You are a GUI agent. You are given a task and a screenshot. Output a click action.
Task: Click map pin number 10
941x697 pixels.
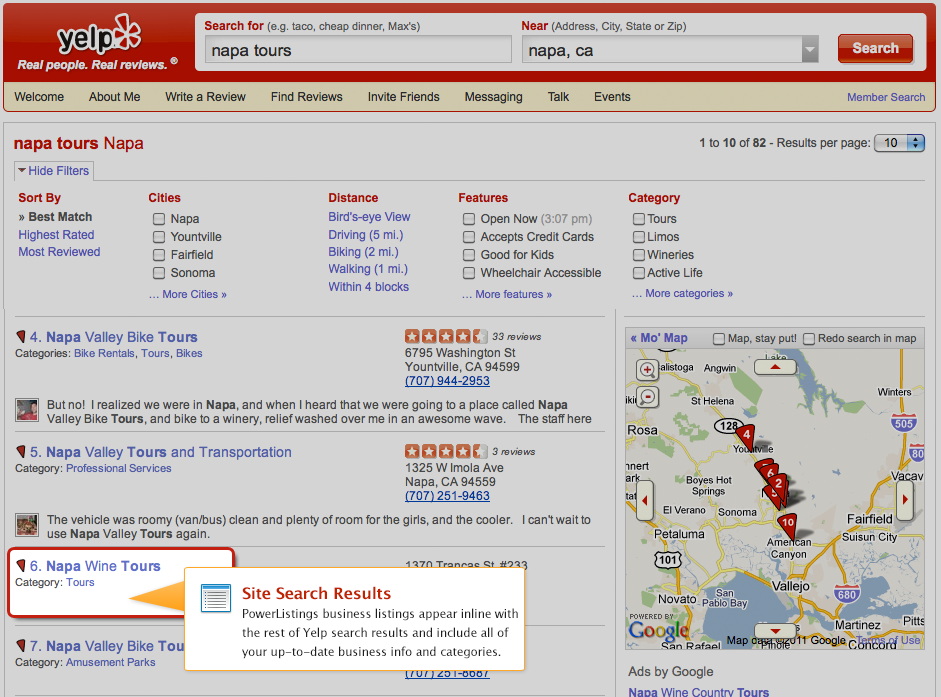click(787, 523)
